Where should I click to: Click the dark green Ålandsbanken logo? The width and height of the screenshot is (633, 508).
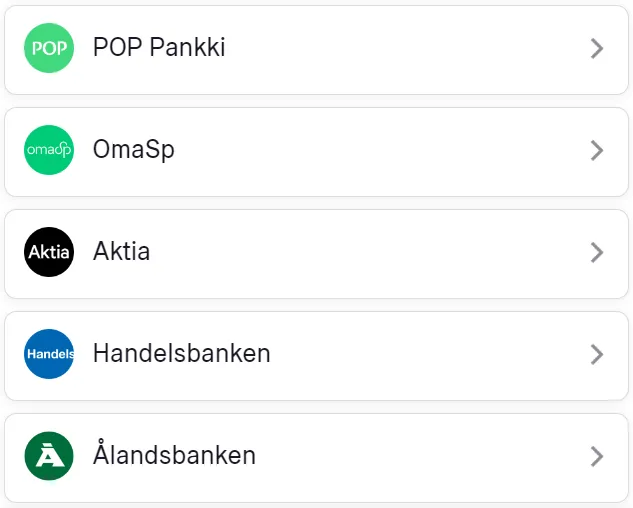click(49, 456)
